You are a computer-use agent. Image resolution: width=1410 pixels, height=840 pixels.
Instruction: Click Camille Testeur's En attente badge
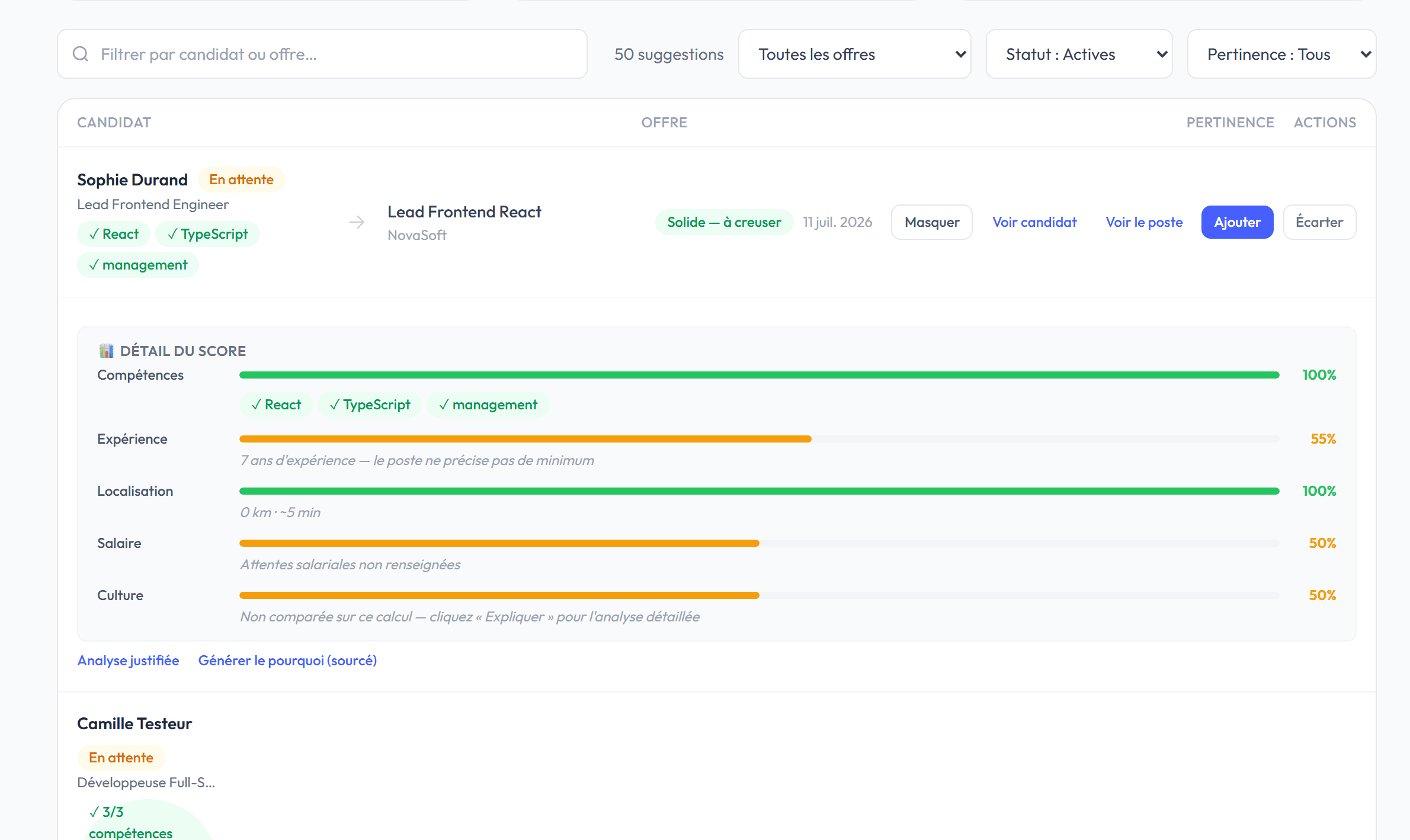point(121,758)
